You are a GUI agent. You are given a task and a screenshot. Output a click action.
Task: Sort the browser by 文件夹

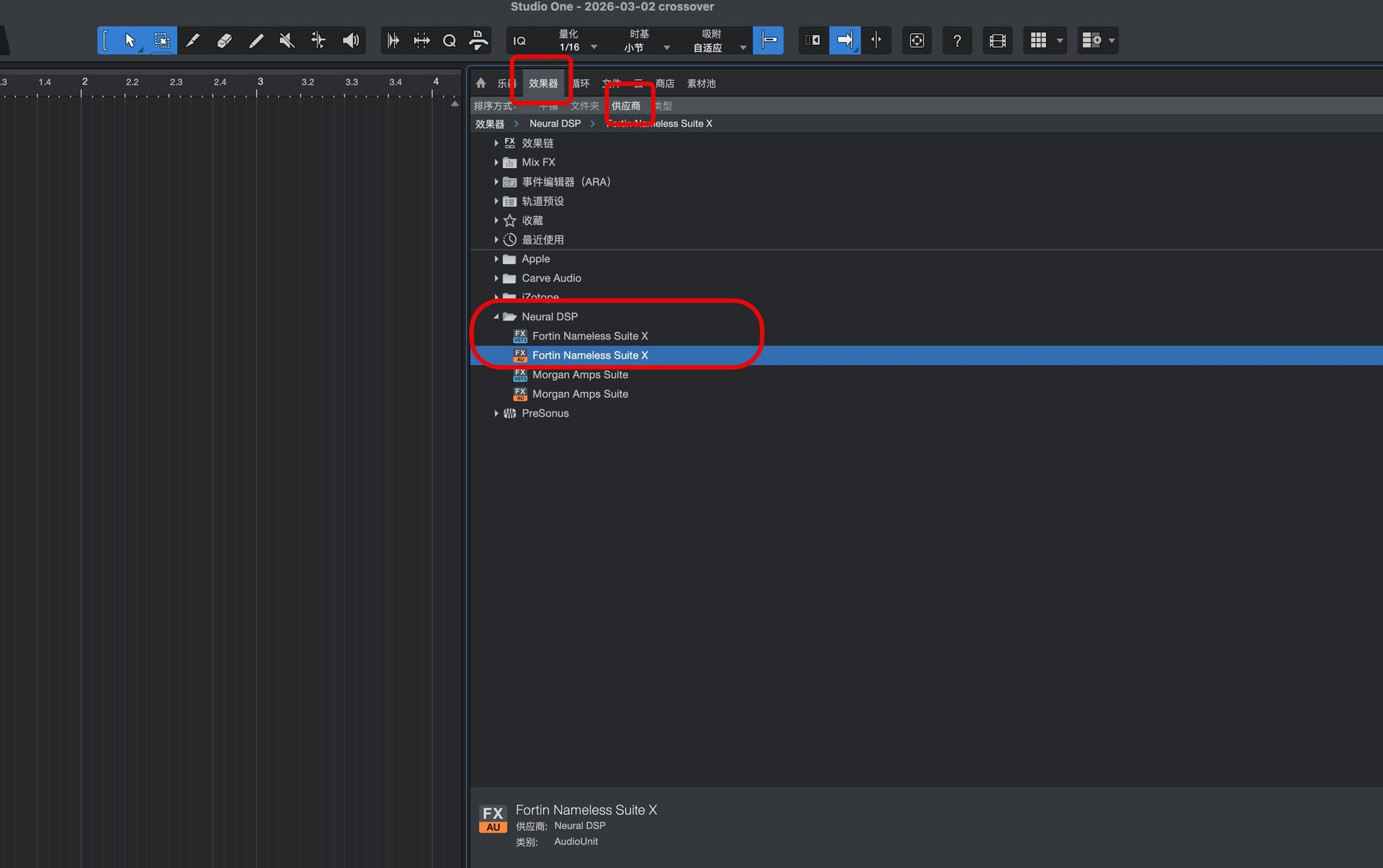(584, 106)
